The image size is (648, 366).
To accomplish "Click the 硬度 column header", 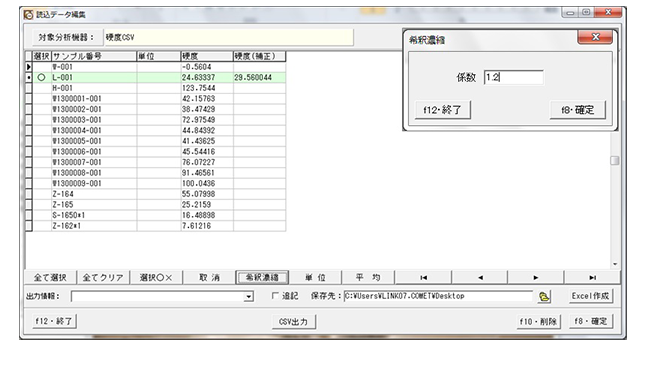I will pyautogui.click(x=207, y=56).
